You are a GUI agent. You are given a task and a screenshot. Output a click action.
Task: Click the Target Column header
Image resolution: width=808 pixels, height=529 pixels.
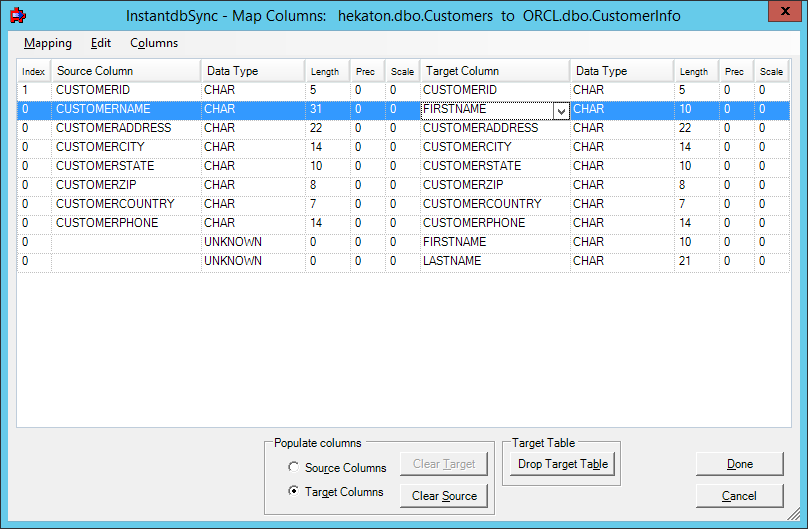tap(495, 71)
